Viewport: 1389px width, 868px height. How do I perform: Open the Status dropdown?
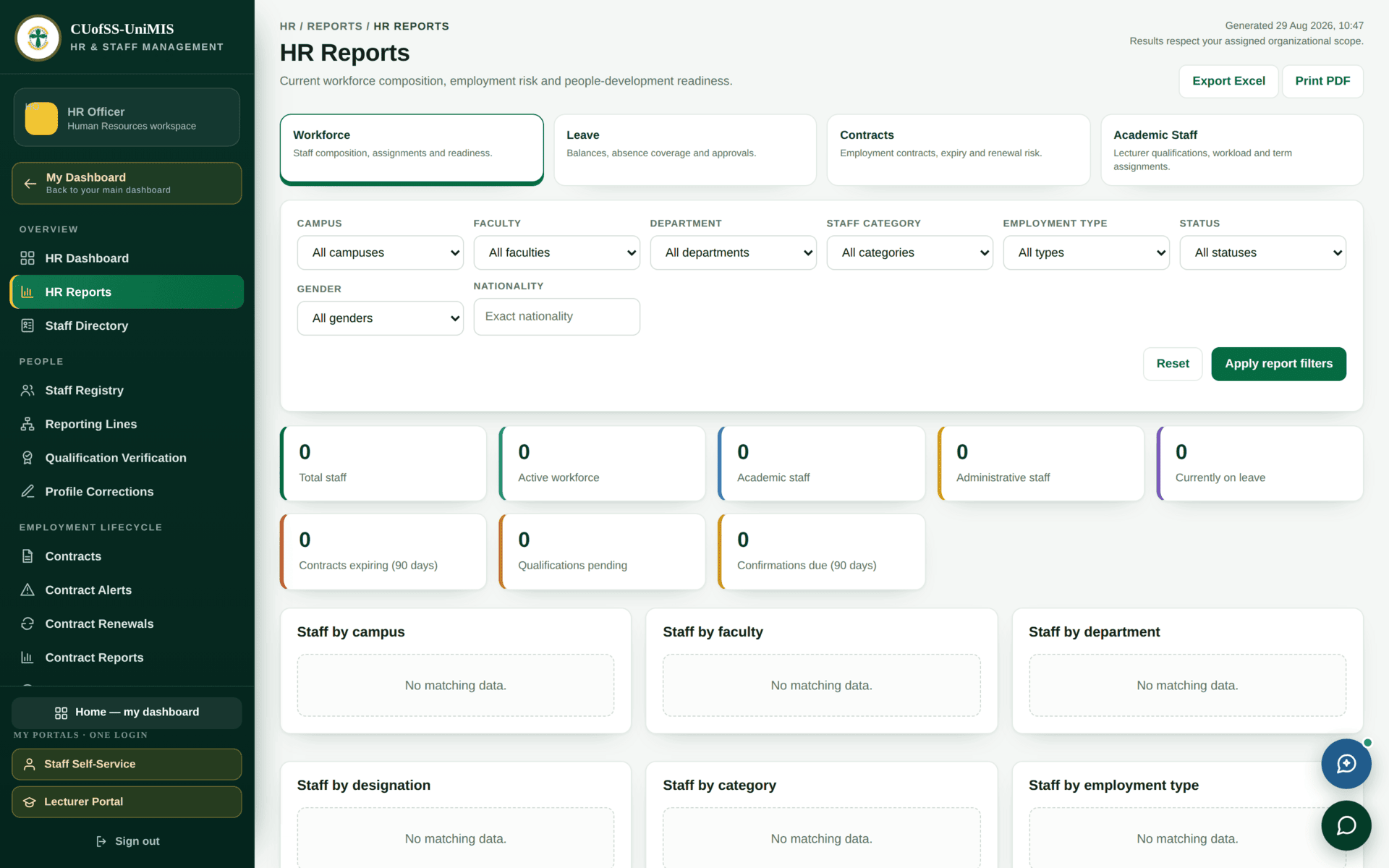[x=1263, y=253]
